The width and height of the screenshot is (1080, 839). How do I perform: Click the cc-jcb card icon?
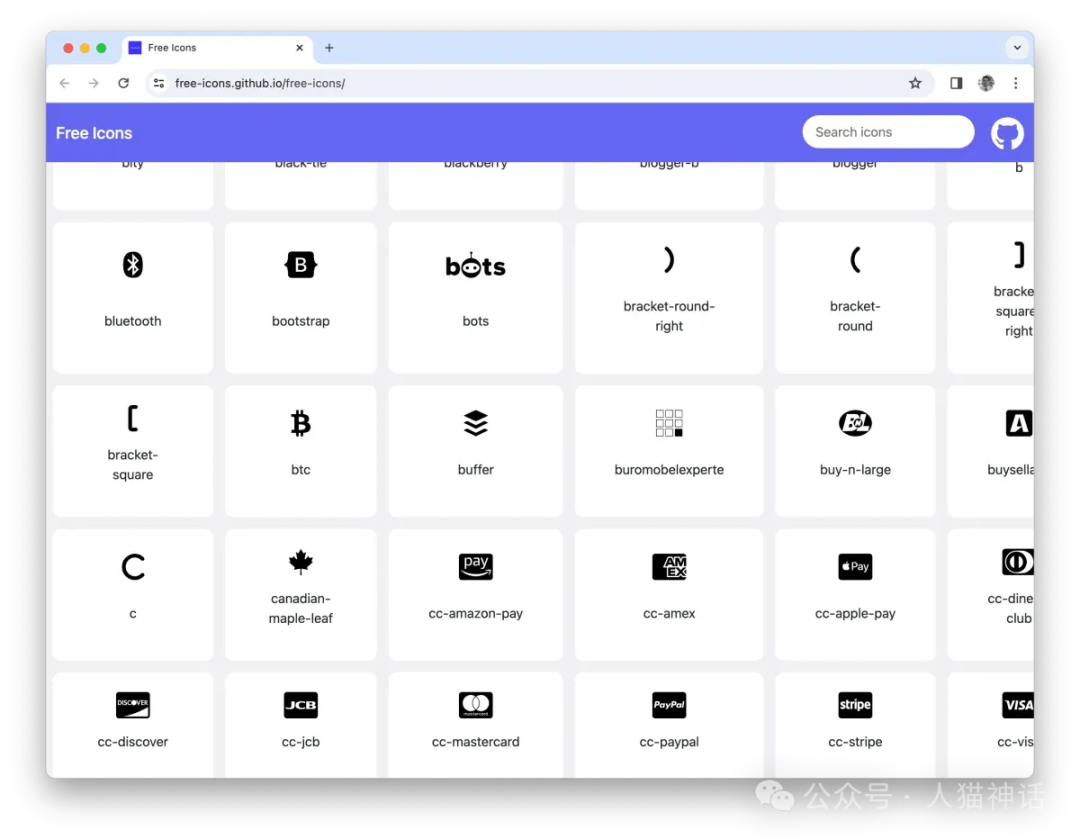(300, 705)
